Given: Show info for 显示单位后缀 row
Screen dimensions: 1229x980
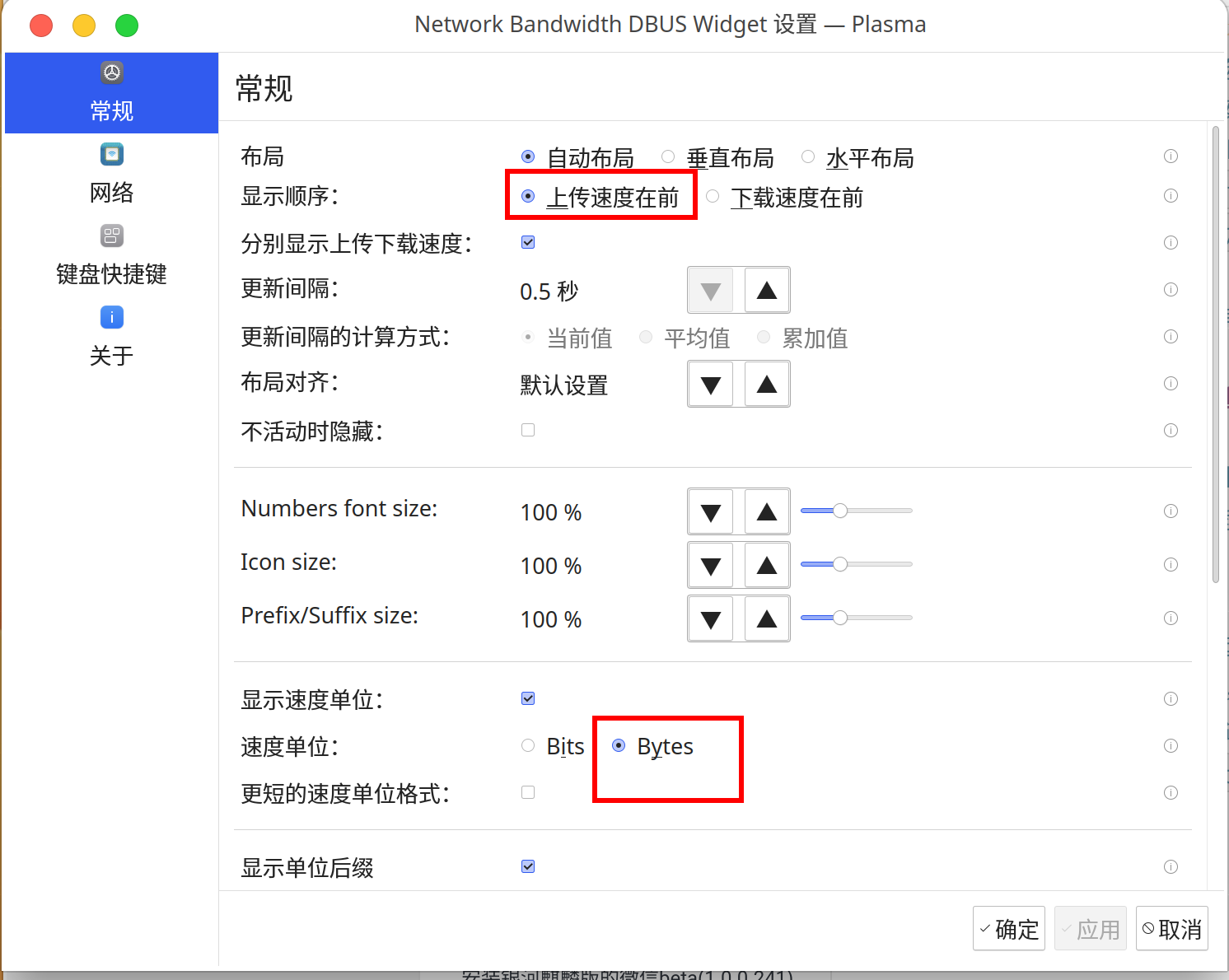Looking at the screenshot, I should pos(1171,867).
